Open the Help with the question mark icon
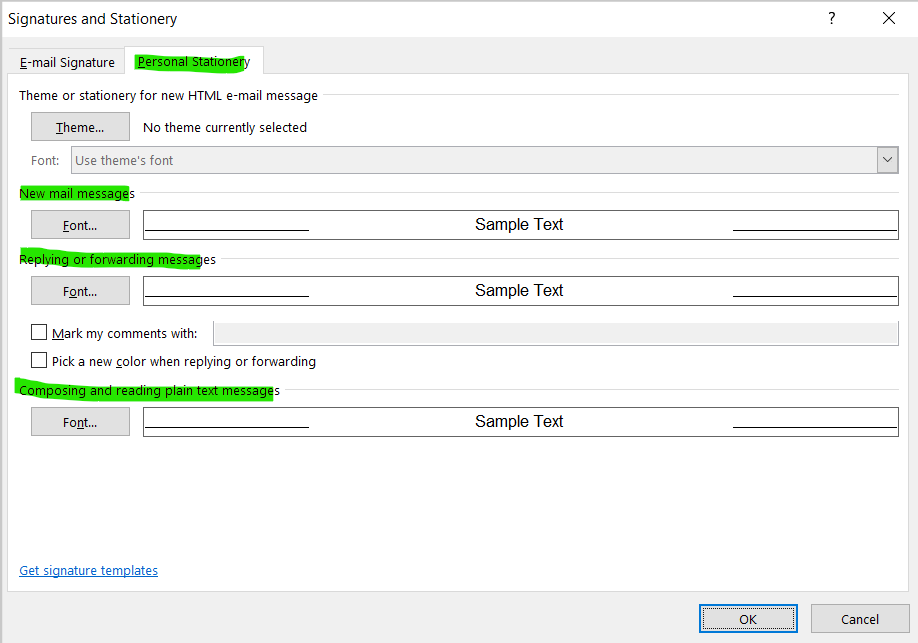918x643 pixels. click(x=831, y=18)
